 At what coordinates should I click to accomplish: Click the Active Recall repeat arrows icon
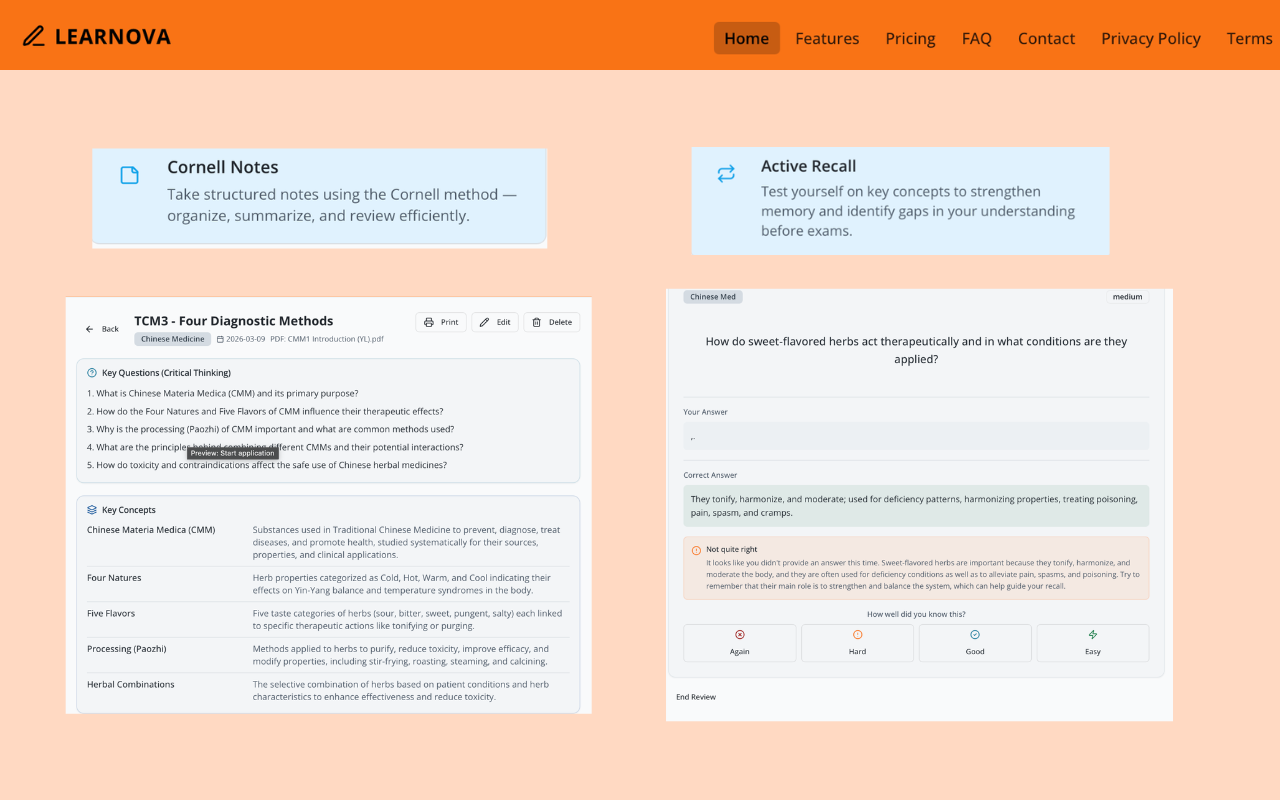pyautogui.click(x=726, y=174)
